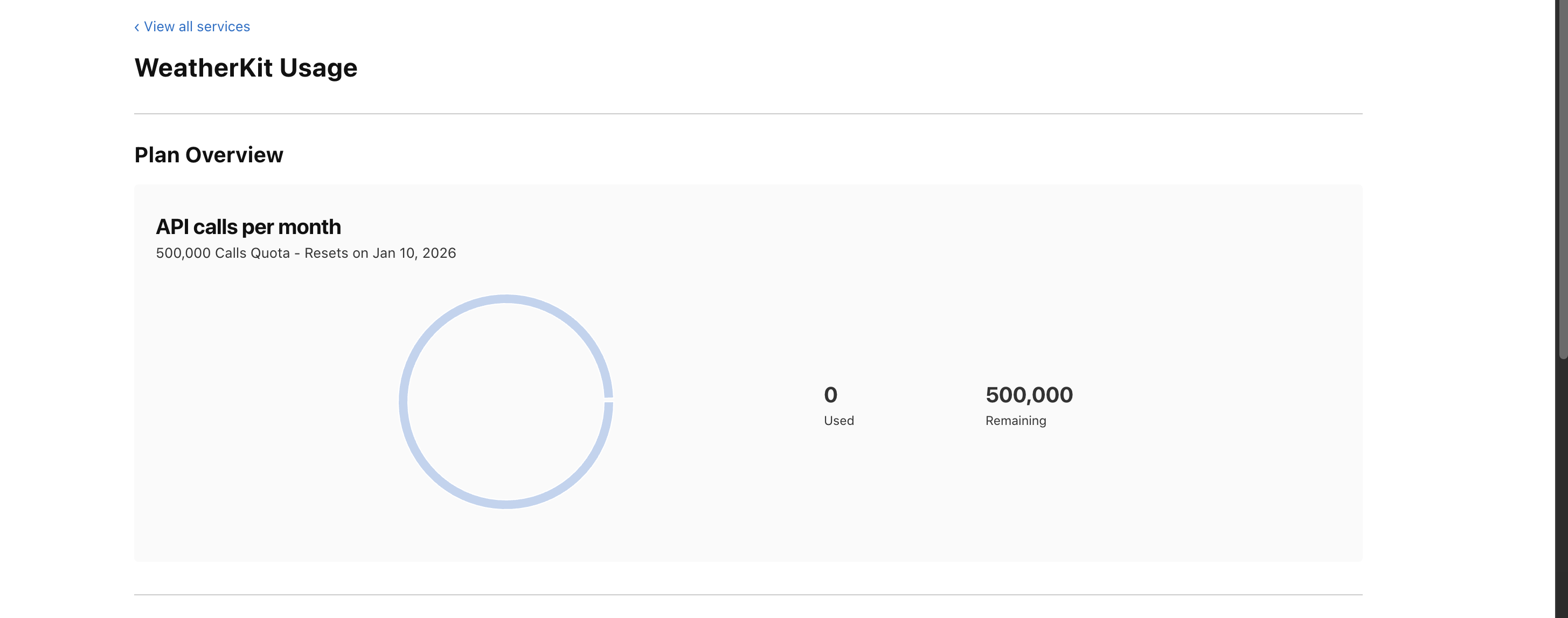
Task: Click the Used label under the zero
Action: click(x=838, y=421)
